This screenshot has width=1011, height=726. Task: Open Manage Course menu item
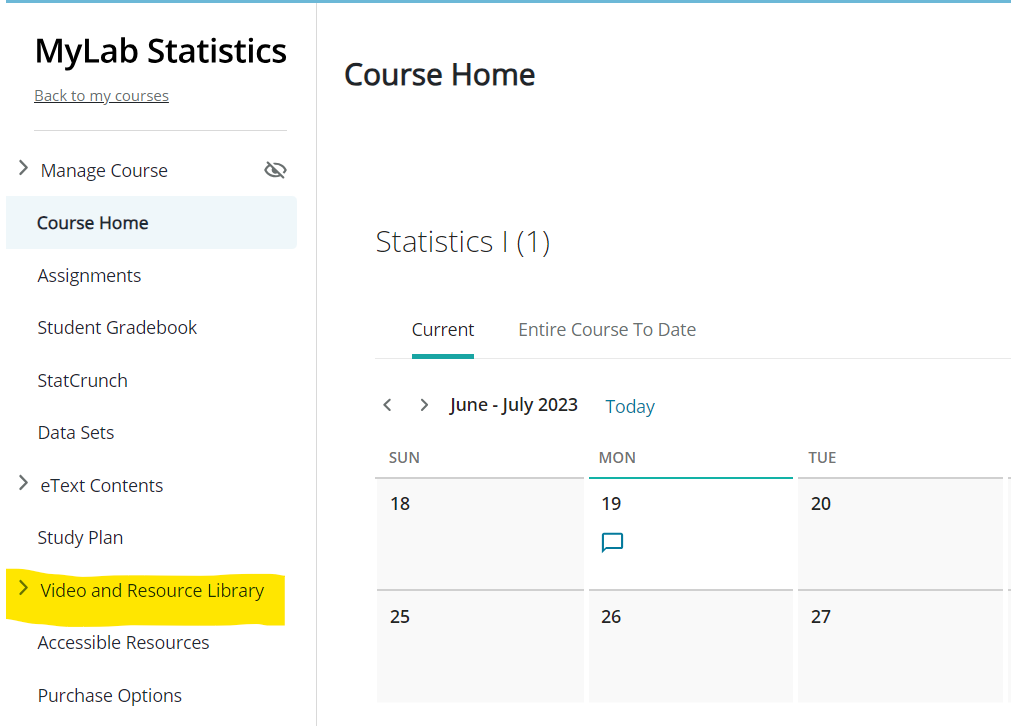click(104, 171)
